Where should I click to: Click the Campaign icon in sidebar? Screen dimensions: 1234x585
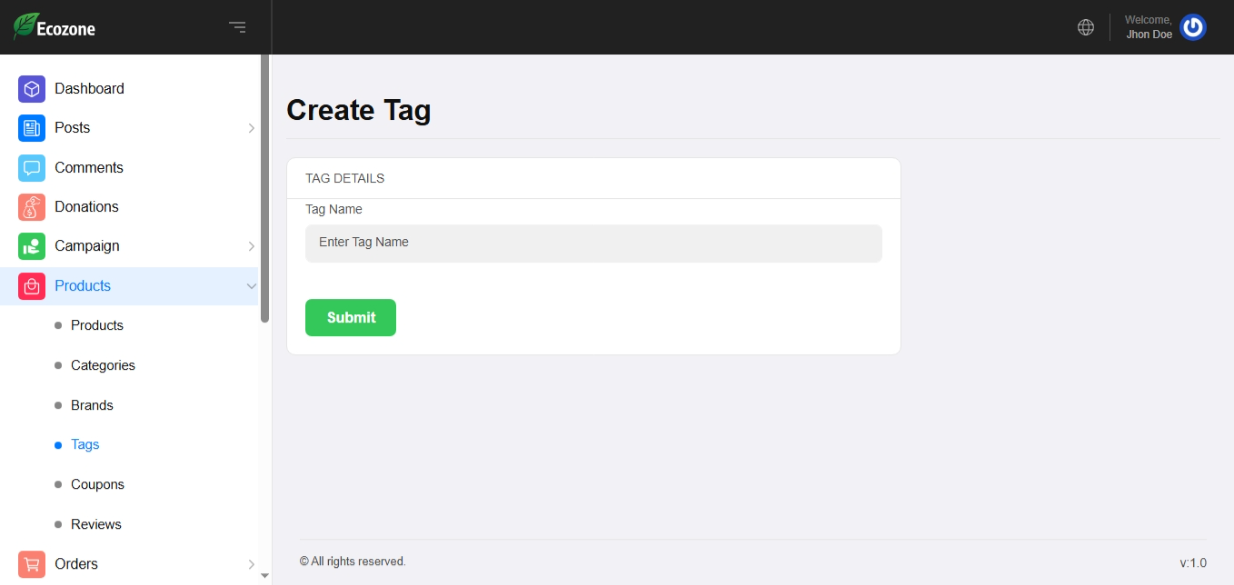(x=32, y=246)
